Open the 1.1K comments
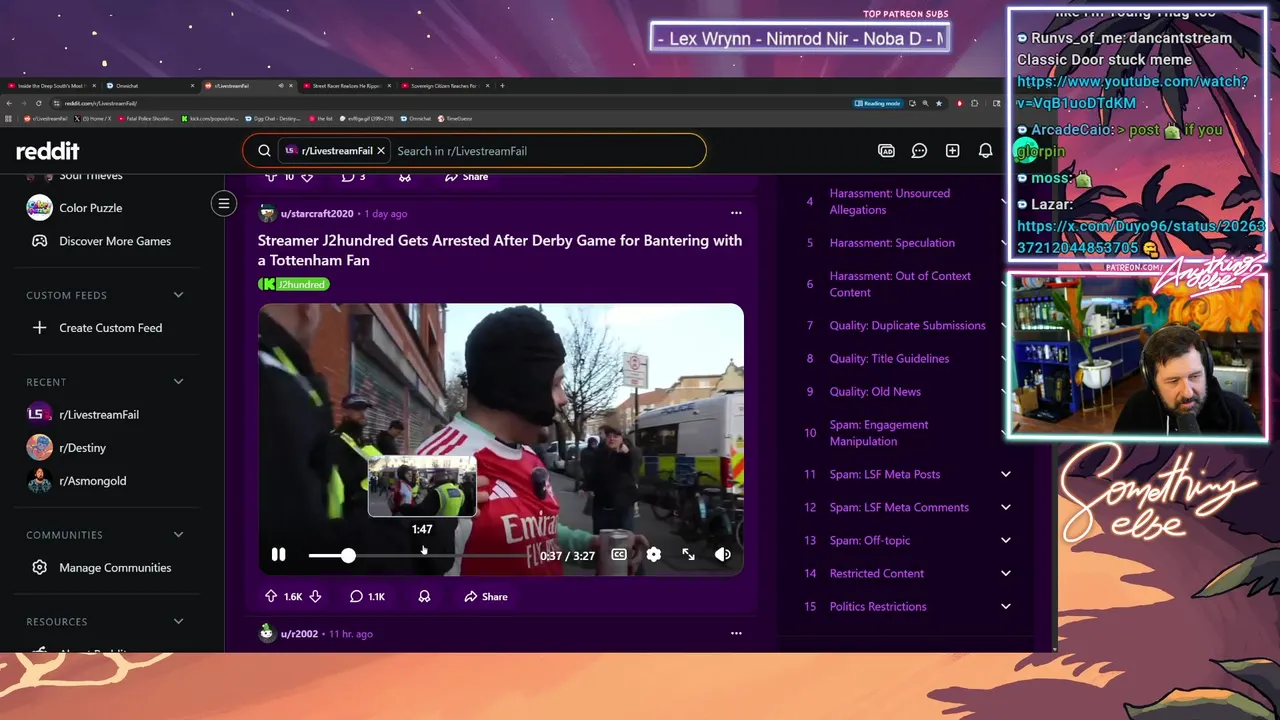This screenshot has width=1280, height=720. pyautogui.click(x=367, y=597)
